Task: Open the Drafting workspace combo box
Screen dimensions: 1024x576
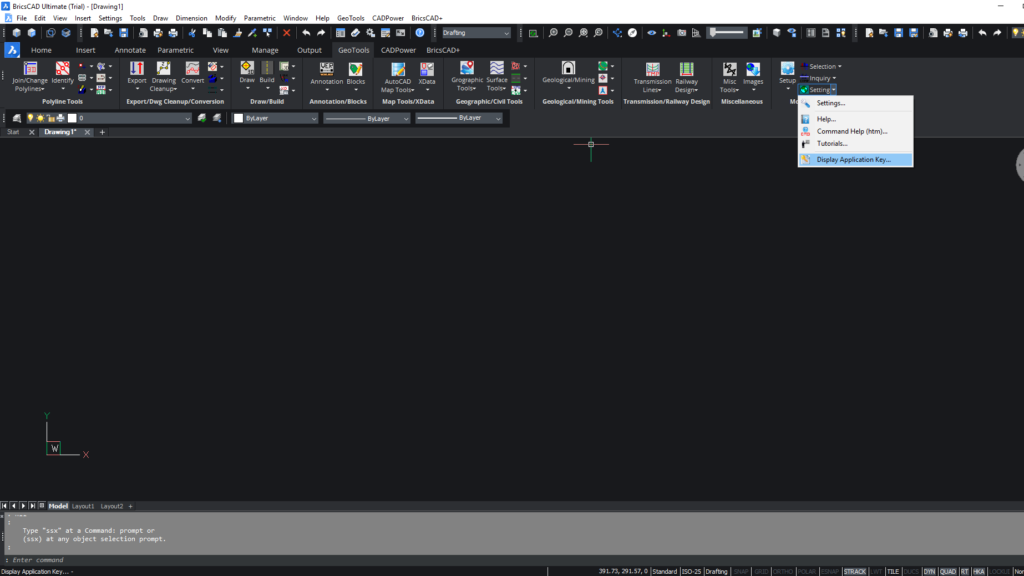Action: tap(475, 32)
